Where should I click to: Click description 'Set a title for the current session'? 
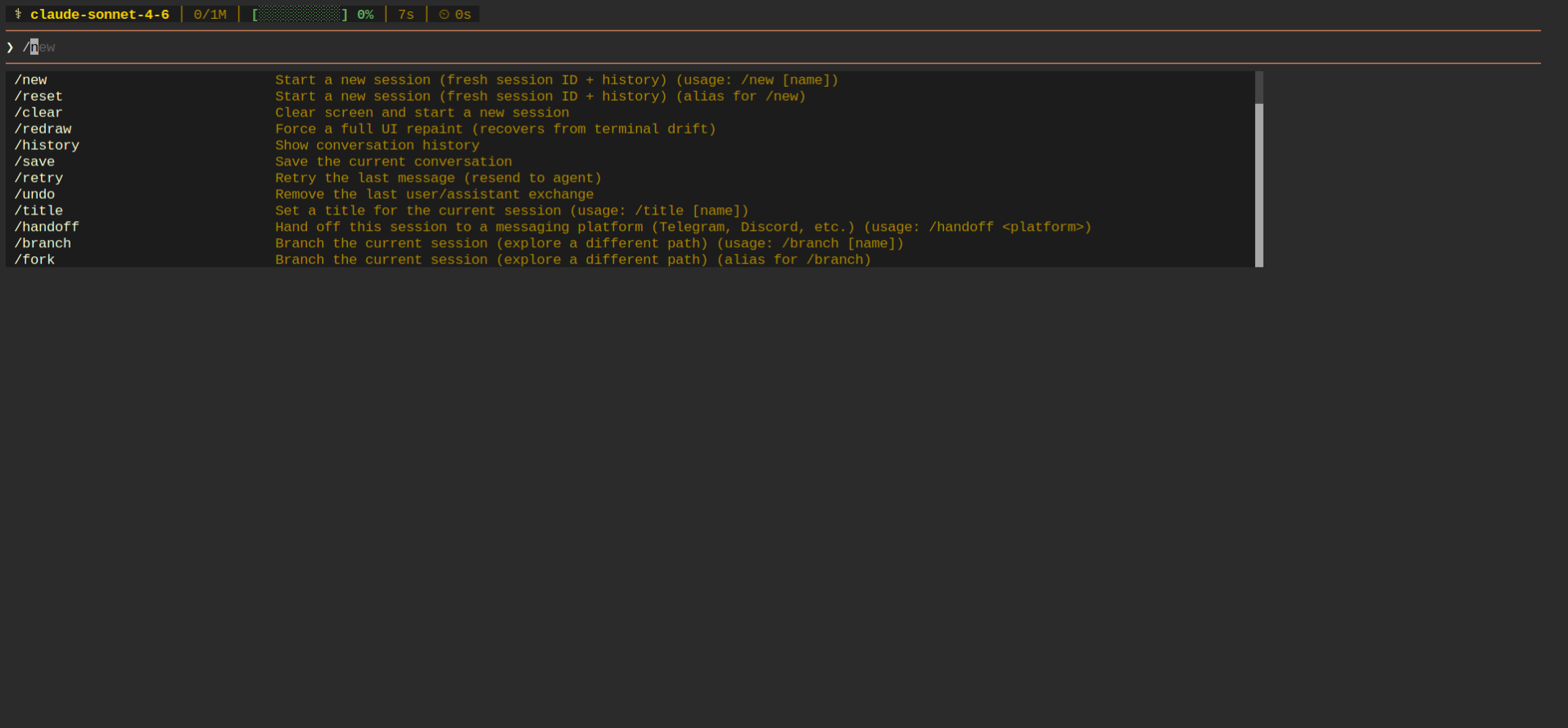(x=512, y=210)
